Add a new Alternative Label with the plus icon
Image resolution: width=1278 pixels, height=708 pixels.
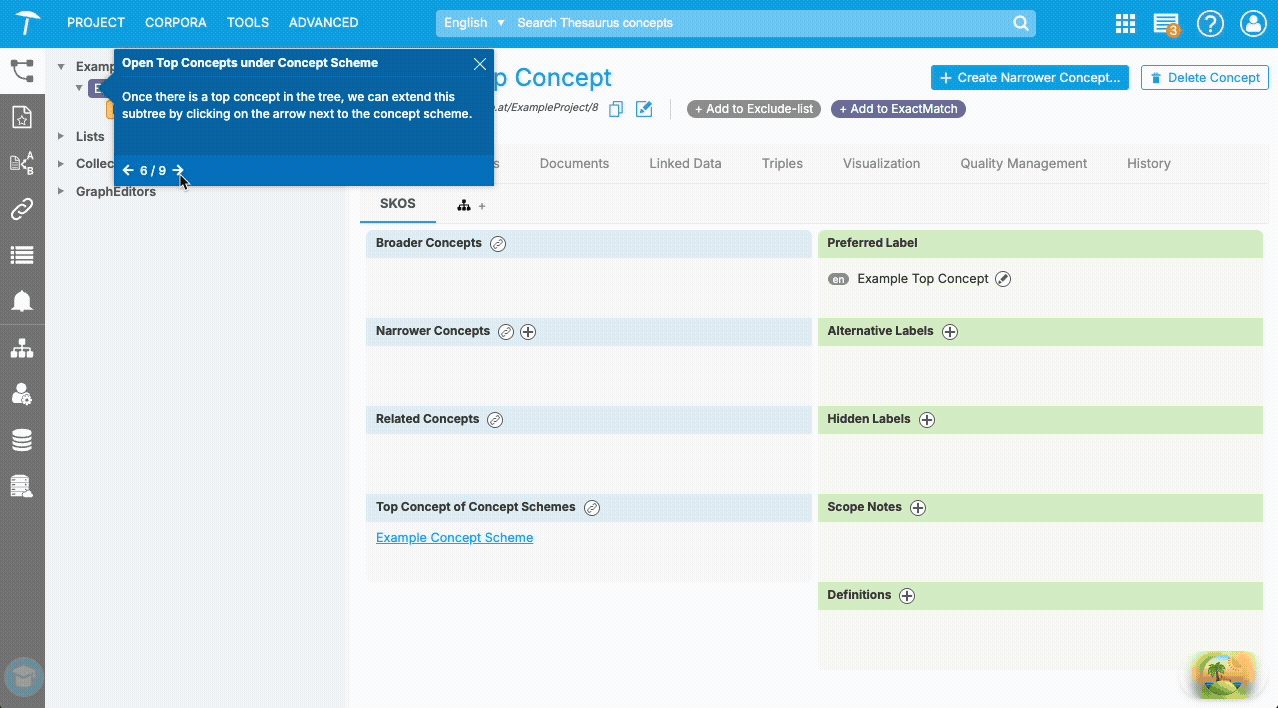tap(949, 331)
